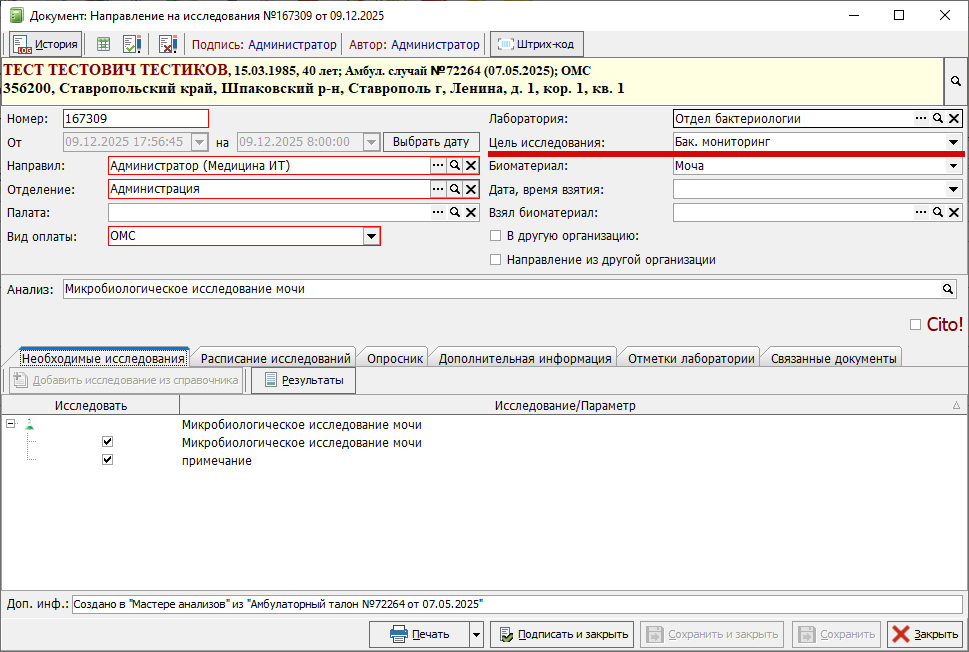The height and width of the screenshot is (652, 969).
Task: Enable the Cito! checkbox
Action: click(x=916, y=324)
